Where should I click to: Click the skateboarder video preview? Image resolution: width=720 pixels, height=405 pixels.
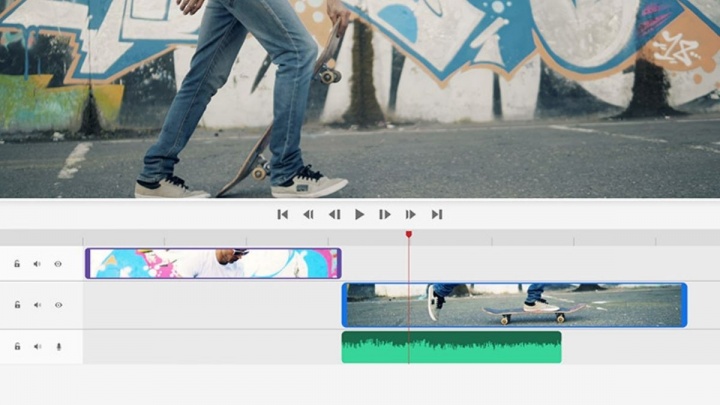point(360,99)
